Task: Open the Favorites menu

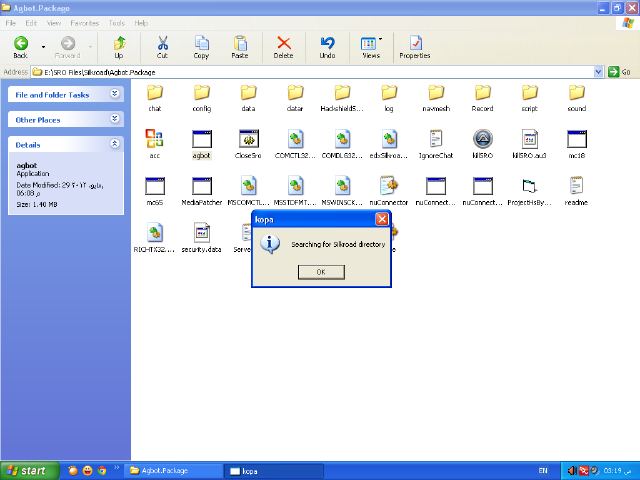Action: click(x=84, y=22)
